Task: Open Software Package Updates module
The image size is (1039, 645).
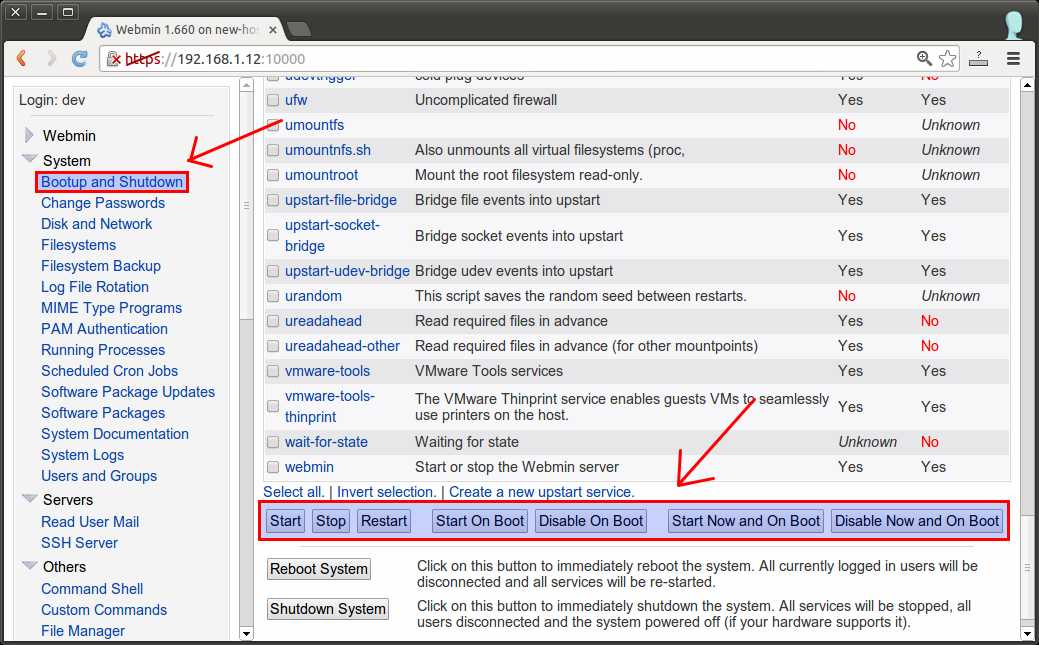Action: coord(128,392)
